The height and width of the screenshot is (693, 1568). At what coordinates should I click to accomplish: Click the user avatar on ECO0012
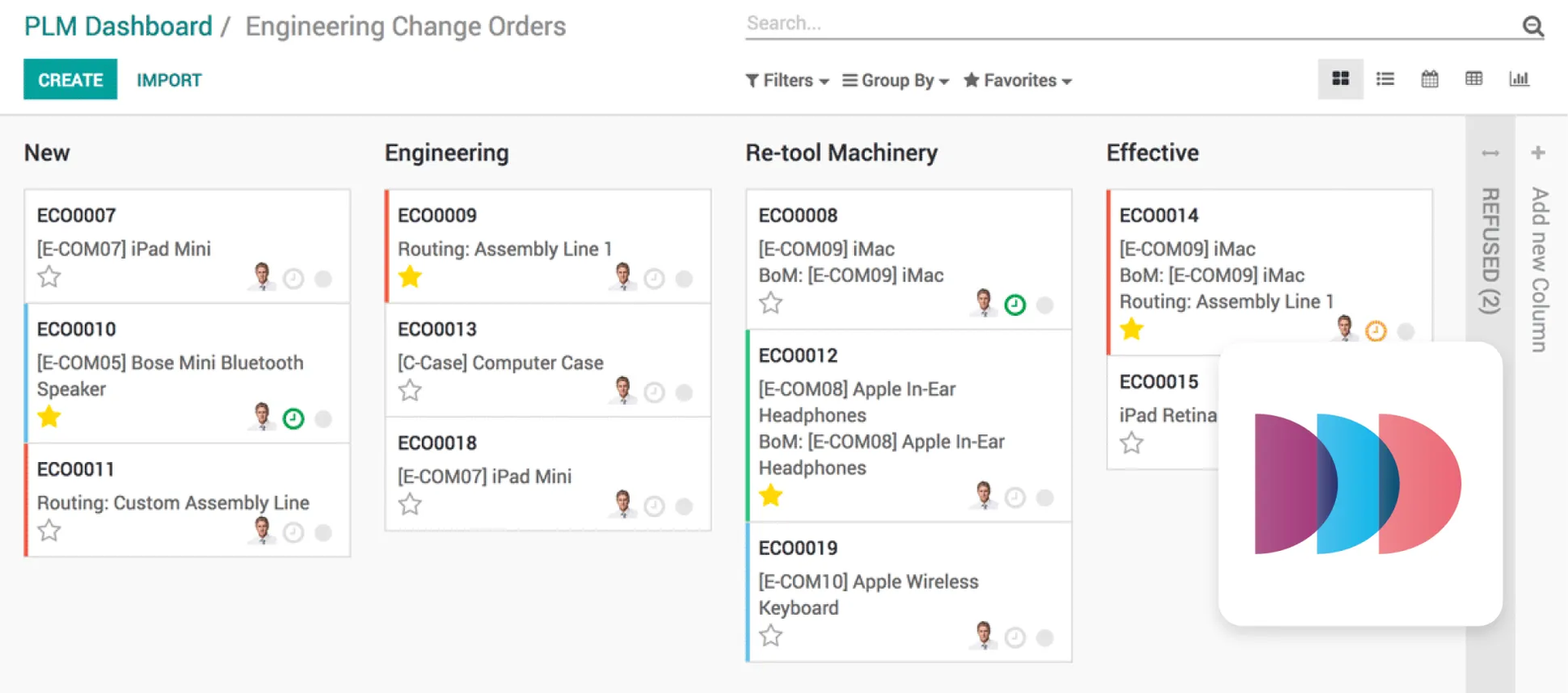[984, 495]
